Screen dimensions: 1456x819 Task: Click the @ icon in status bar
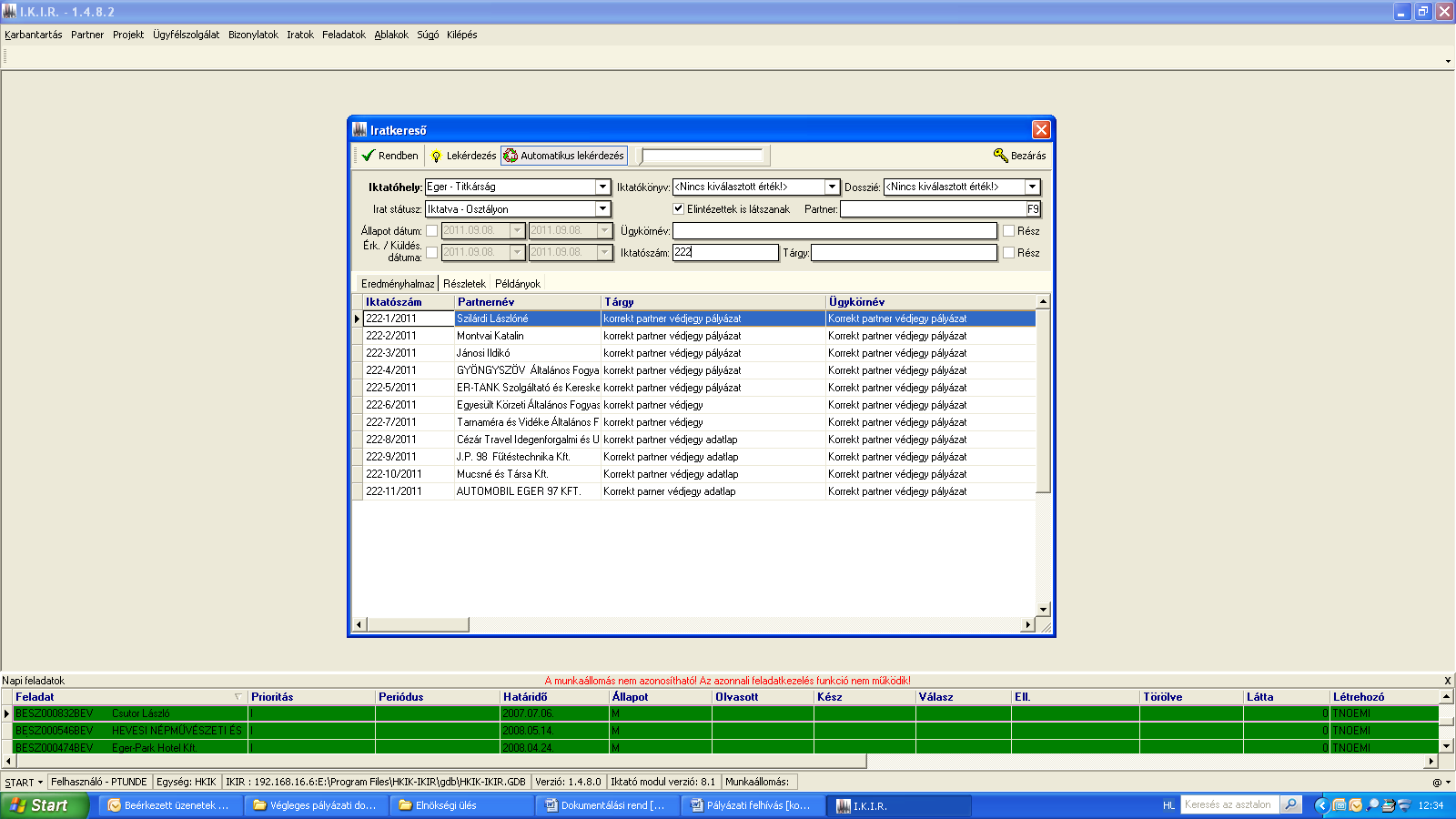click(1437, 782)
